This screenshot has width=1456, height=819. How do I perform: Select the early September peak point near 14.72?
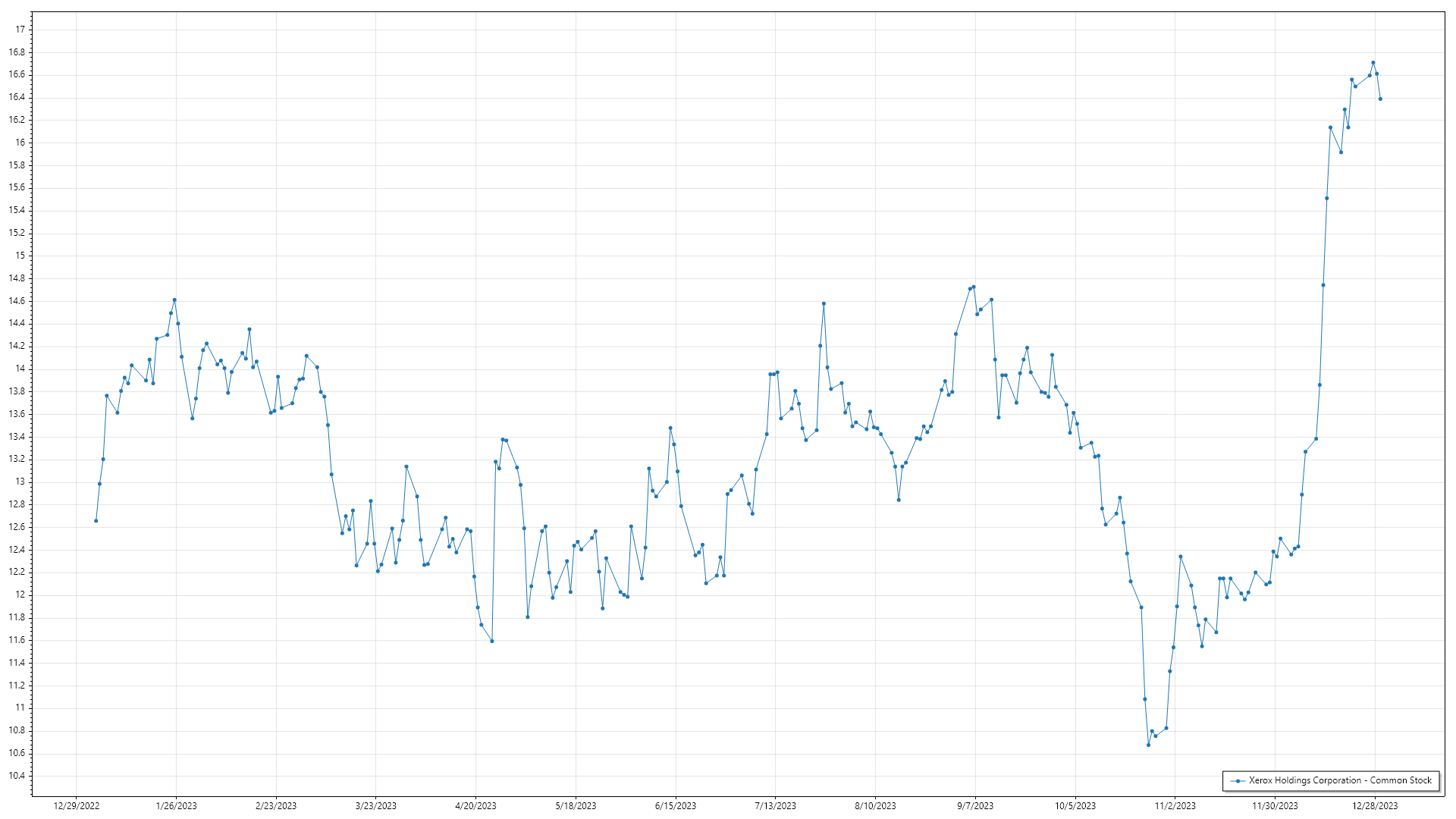[974, 287]
